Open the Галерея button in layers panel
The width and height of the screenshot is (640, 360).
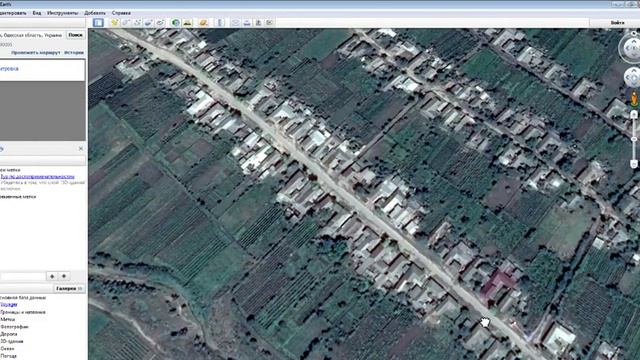point(69,289)
